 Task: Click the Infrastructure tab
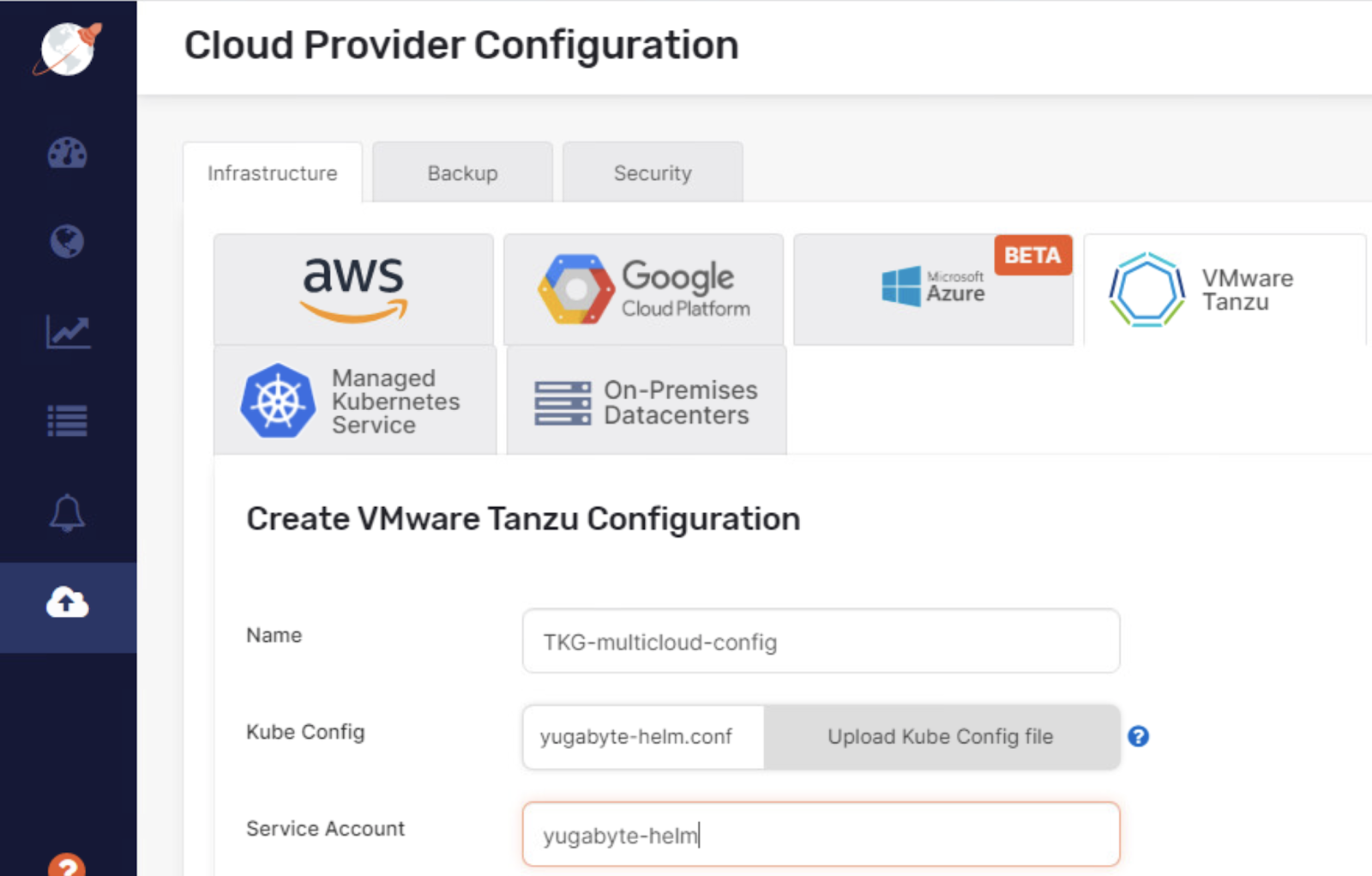[x=272, y=172]
